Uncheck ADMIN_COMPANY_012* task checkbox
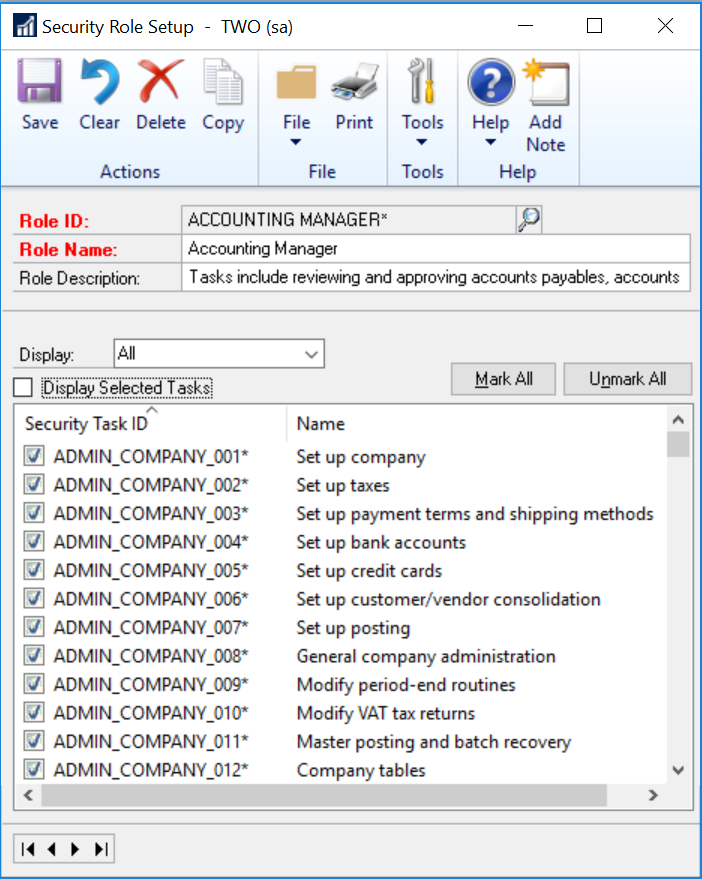The height and width of the screenshot is (879, 702). point(34,770)
